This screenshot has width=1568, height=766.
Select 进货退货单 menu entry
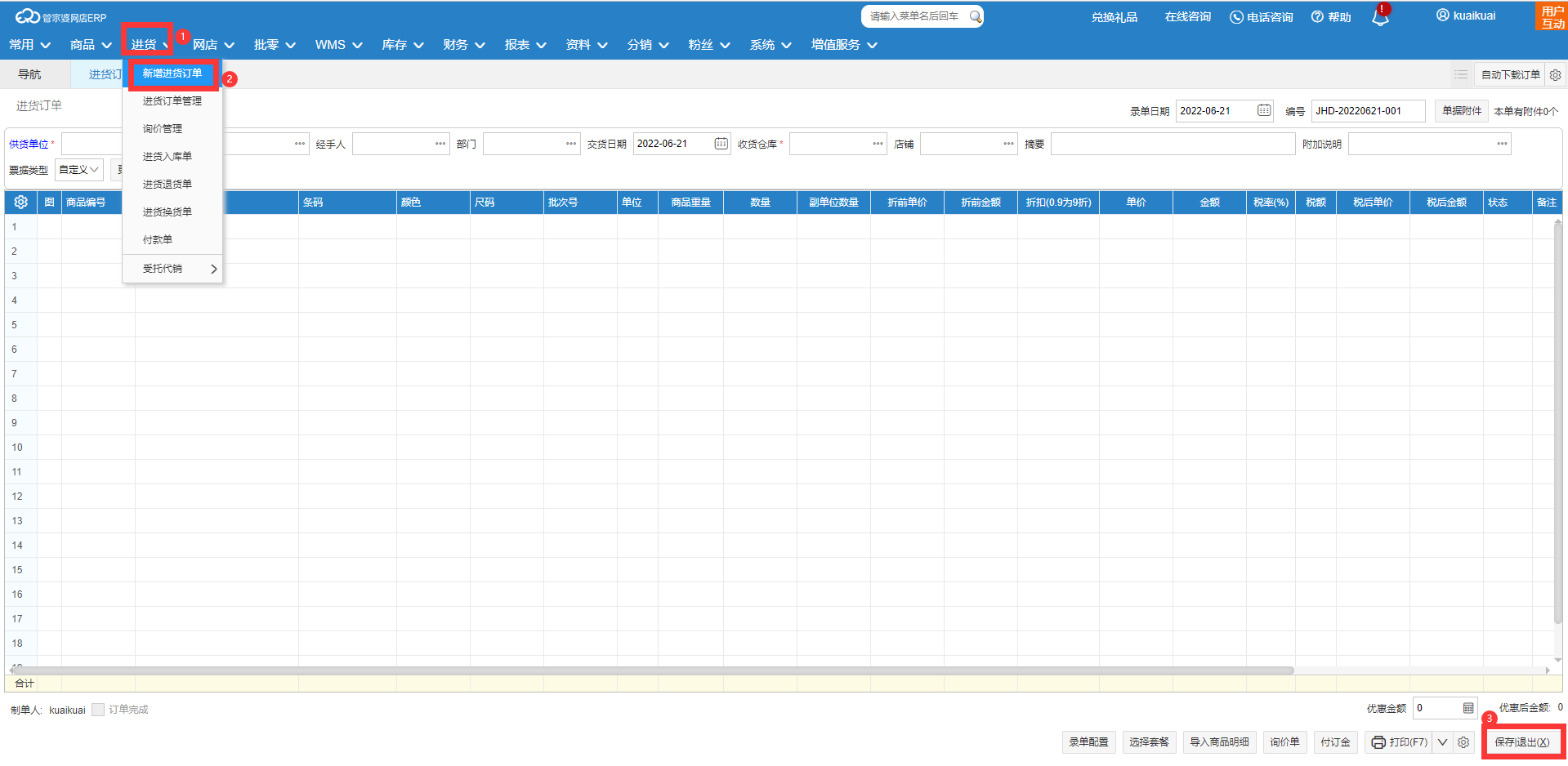tap(172, 185)
